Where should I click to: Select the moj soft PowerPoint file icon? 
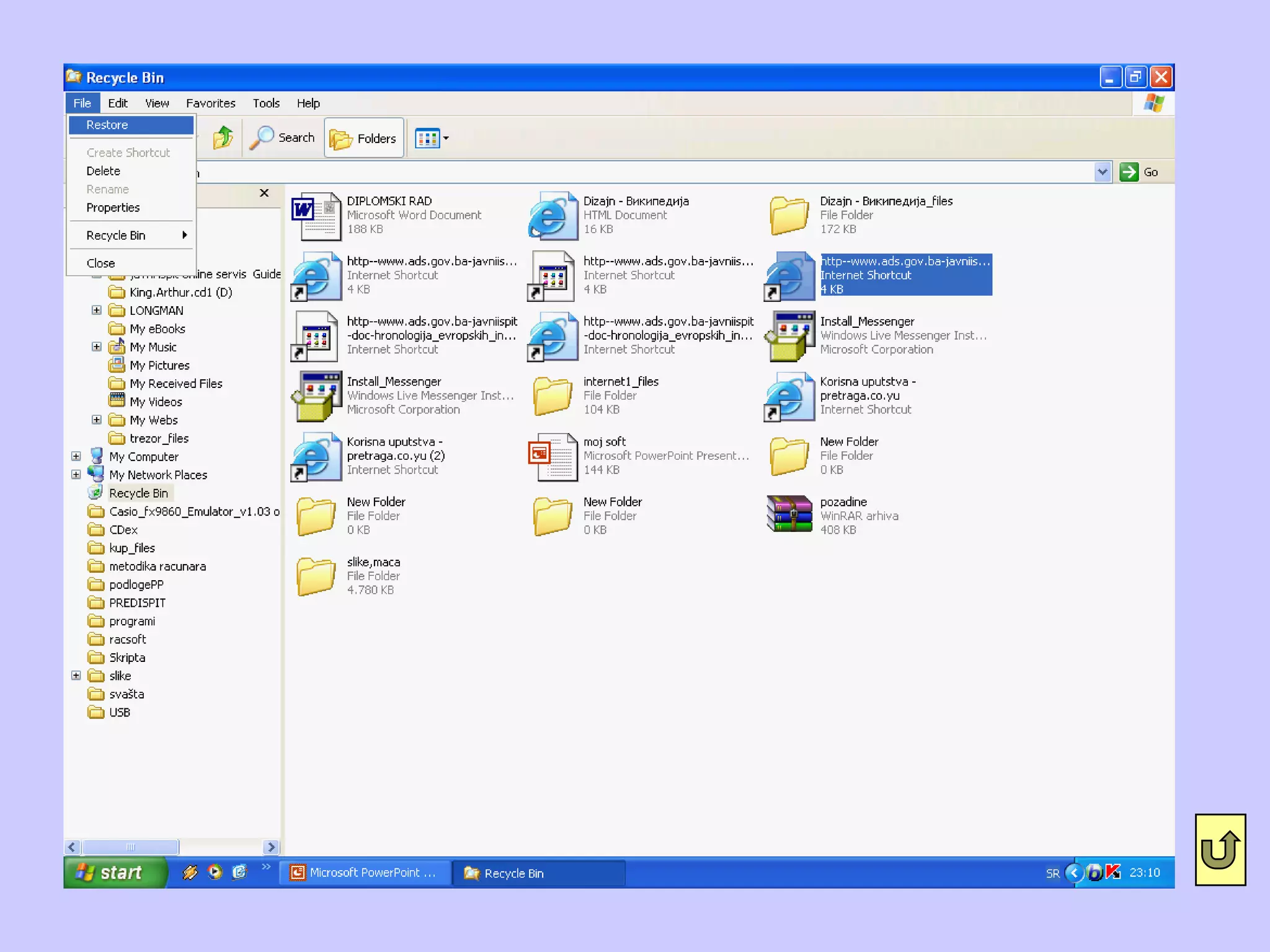pos(553,457)
